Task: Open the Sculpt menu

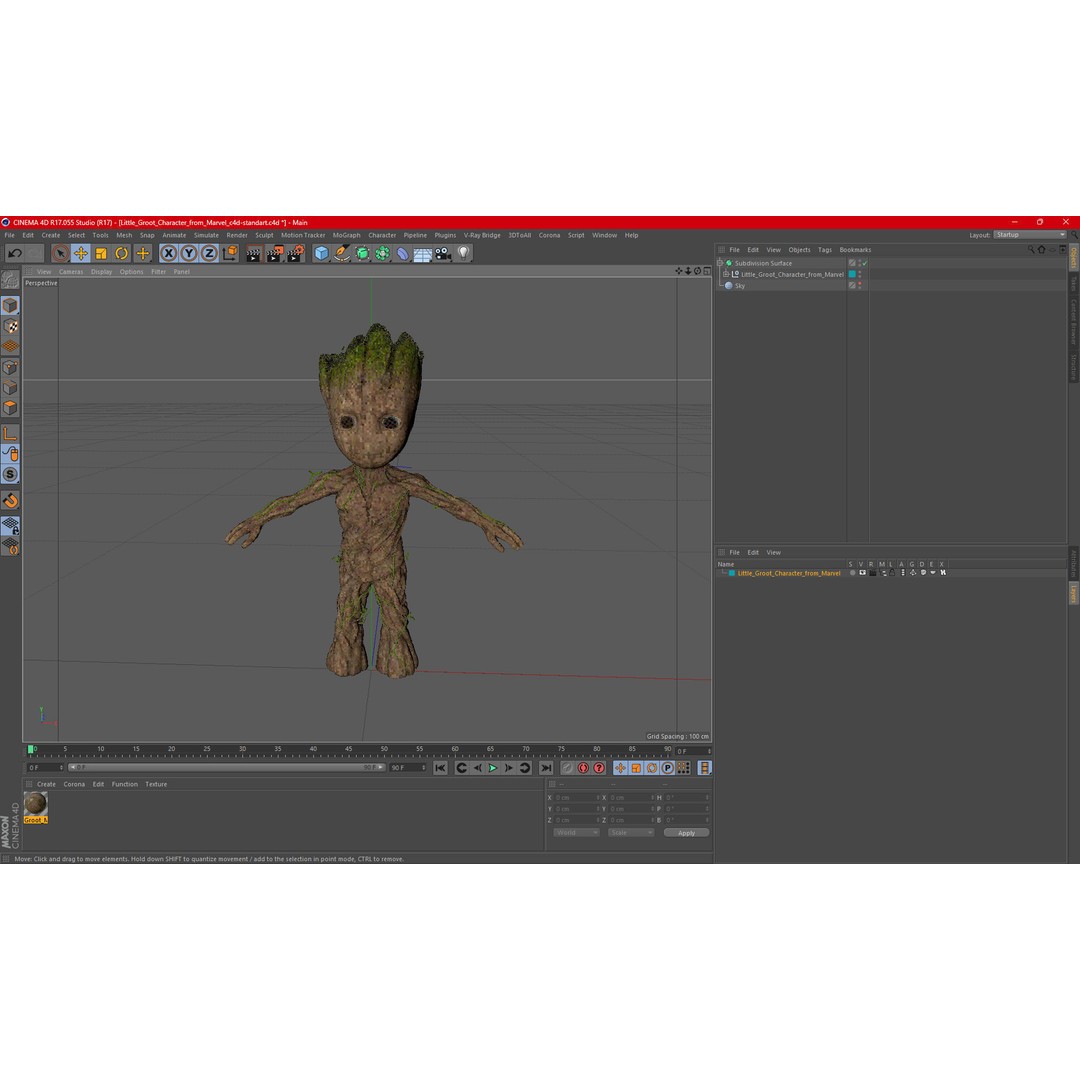Action: [264, 235]
